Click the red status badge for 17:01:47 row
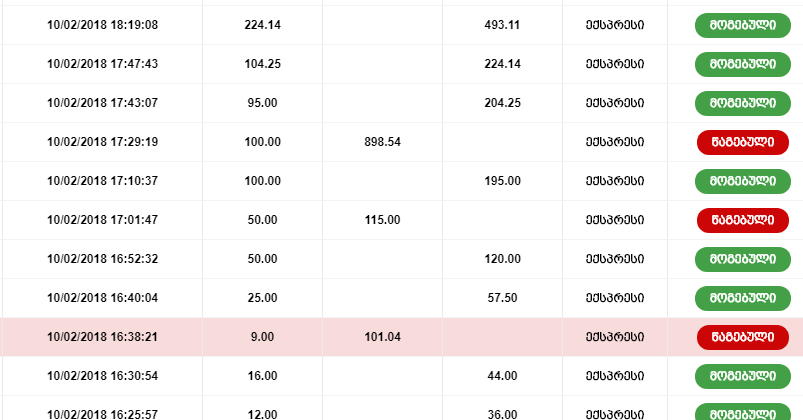The height and width of the screenshot is (420, 803). [743, 220]
